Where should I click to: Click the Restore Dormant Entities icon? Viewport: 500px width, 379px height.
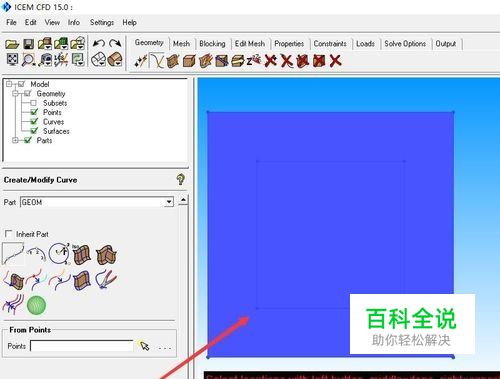point(254,61)
